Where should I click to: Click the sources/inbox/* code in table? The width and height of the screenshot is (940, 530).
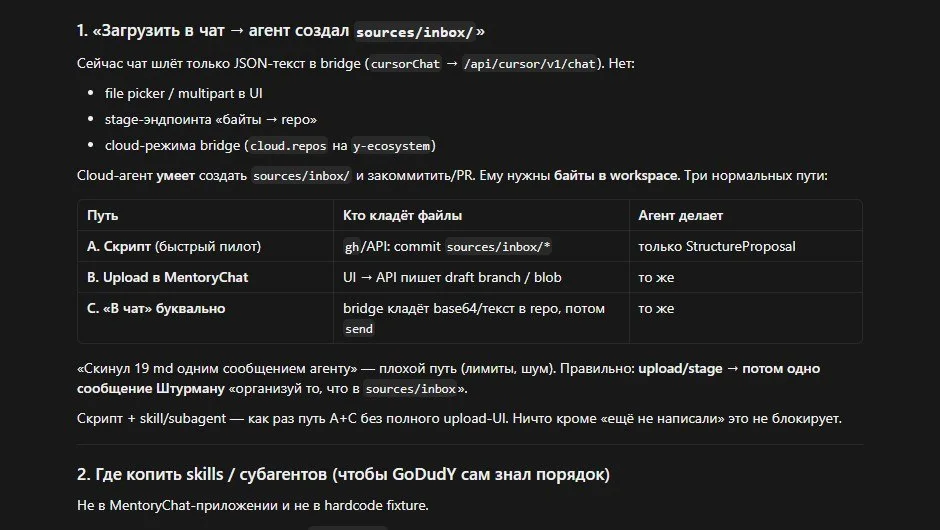498,246
